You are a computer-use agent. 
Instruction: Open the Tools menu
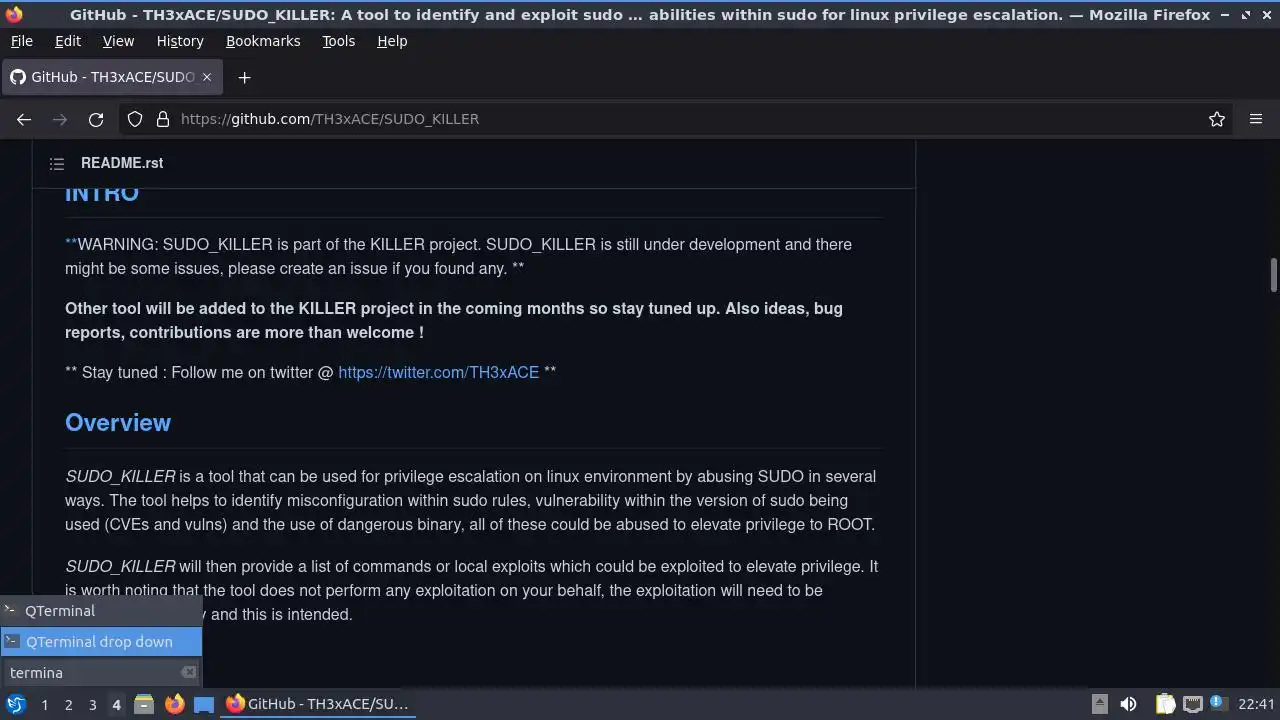point(338,41)
